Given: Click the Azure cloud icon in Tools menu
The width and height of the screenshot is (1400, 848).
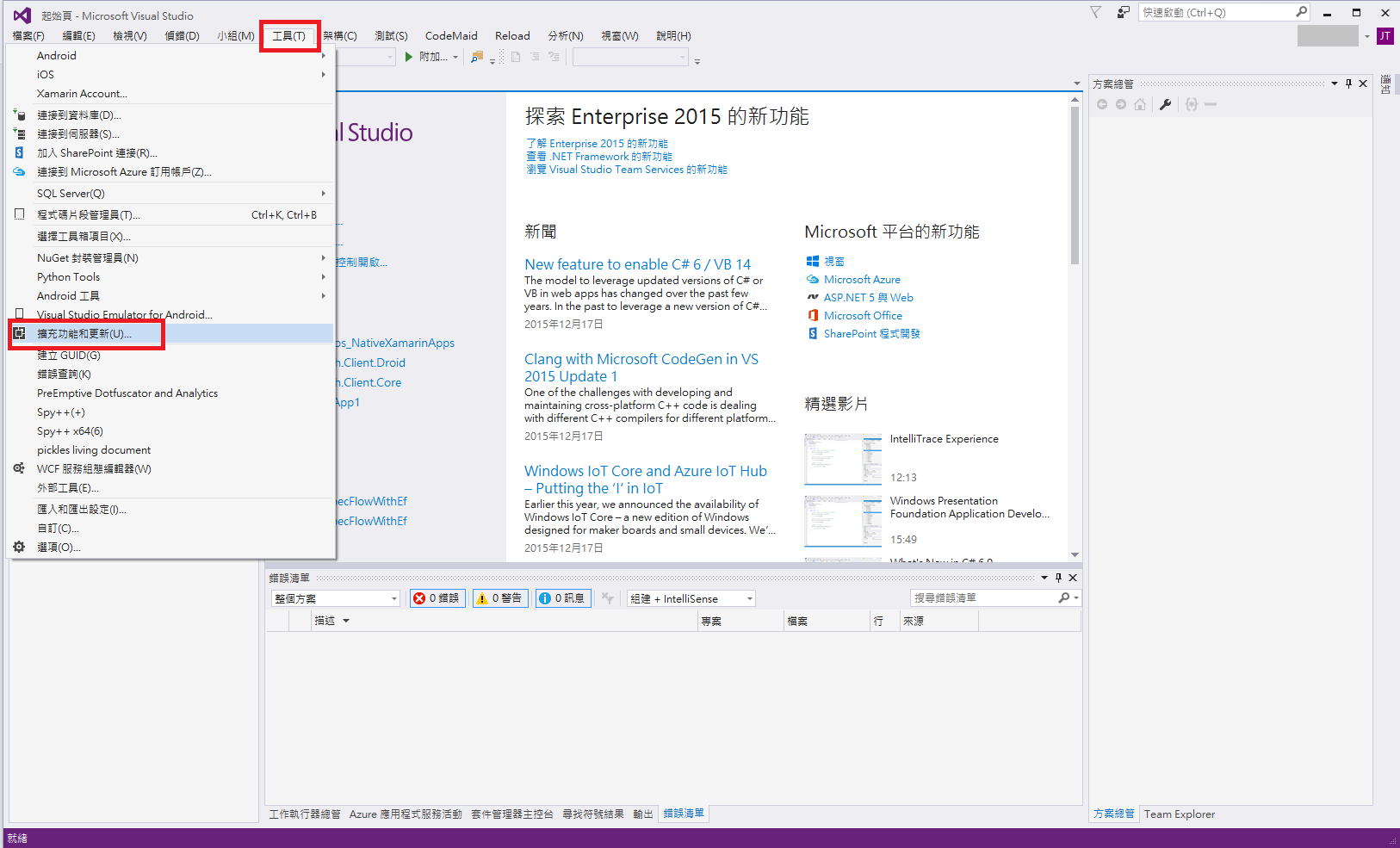Looking at the screenshot, I should tap(19, 171).
